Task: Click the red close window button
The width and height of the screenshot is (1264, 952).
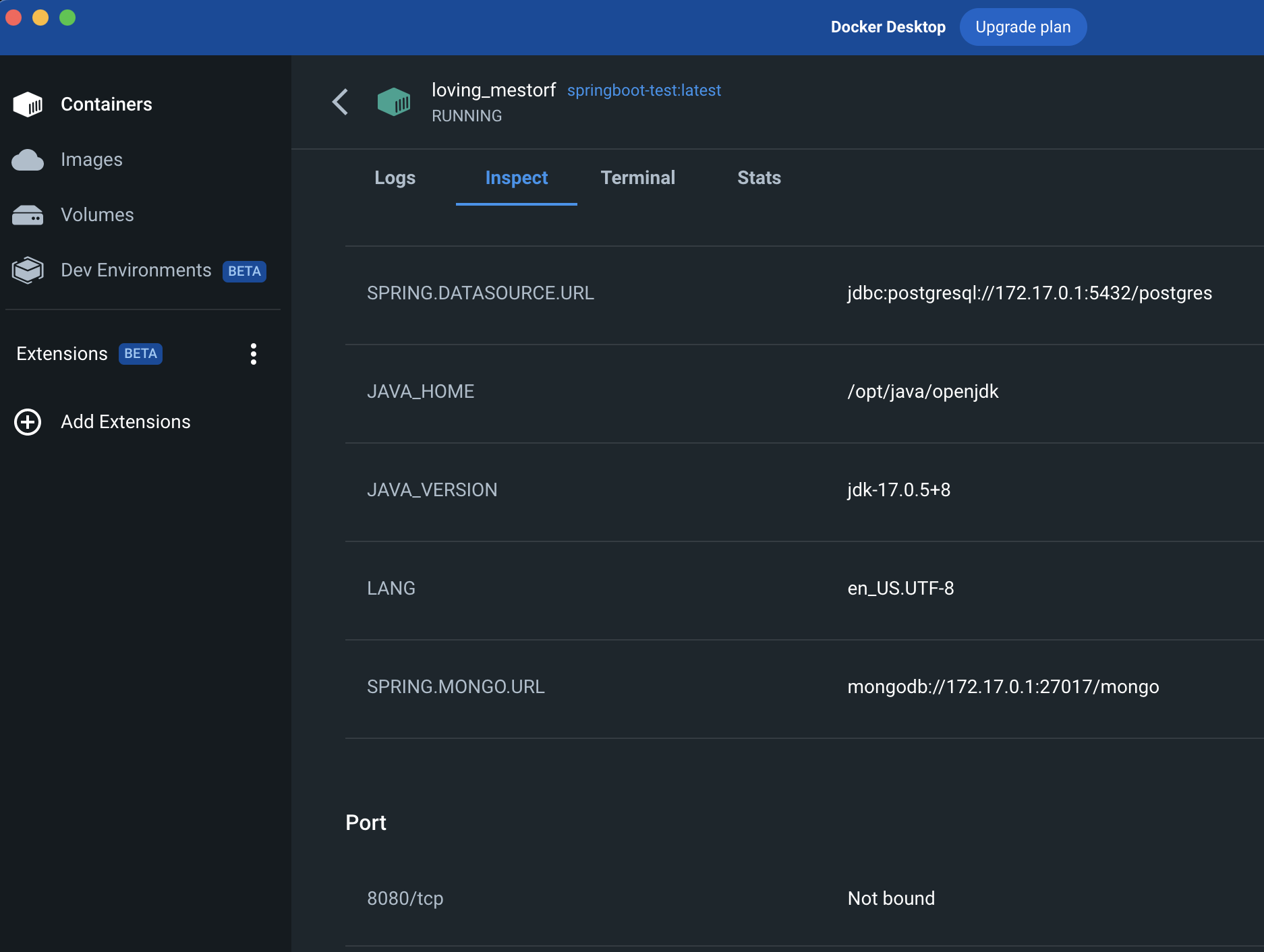Action: 13,18
